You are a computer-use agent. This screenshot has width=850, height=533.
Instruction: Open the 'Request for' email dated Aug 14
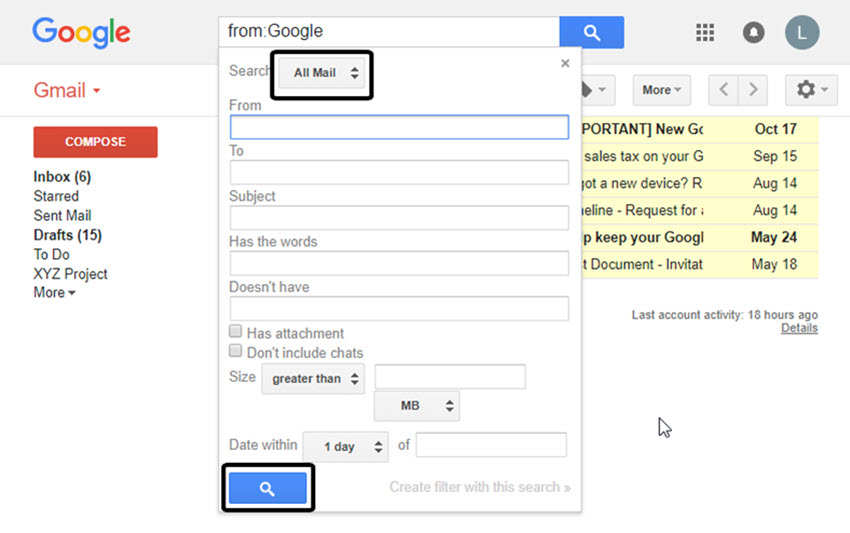[699, 211]
